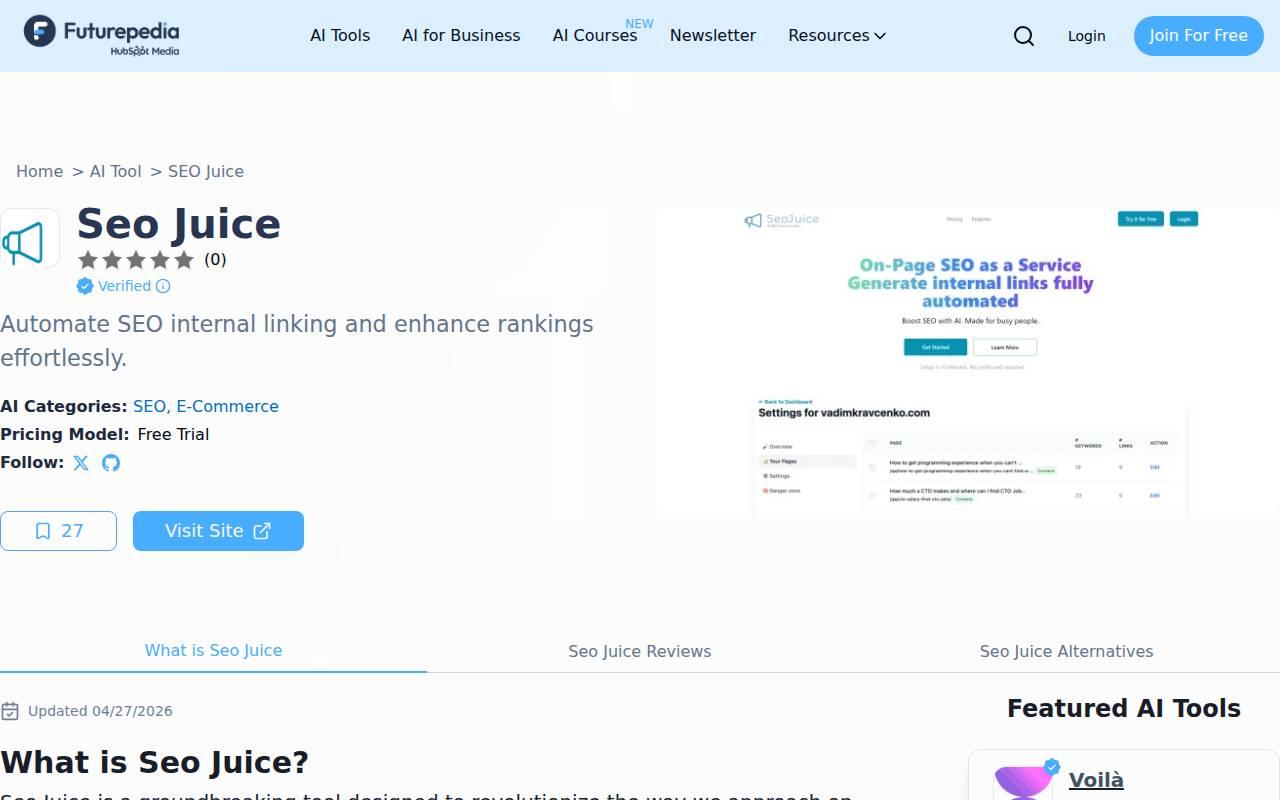Open the search magnifier icon

1024,36
